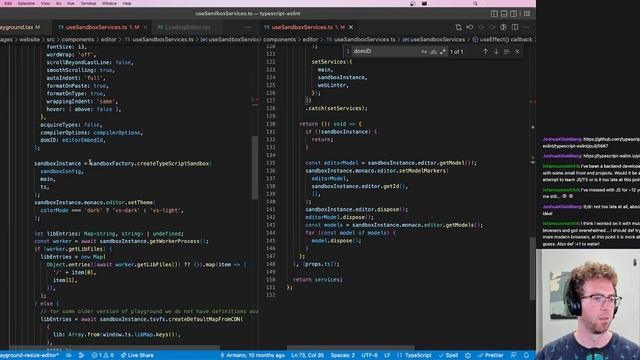Click 'components' in the left breadcrumb
This screenshot has height=360, width=640.
point(78,40)
